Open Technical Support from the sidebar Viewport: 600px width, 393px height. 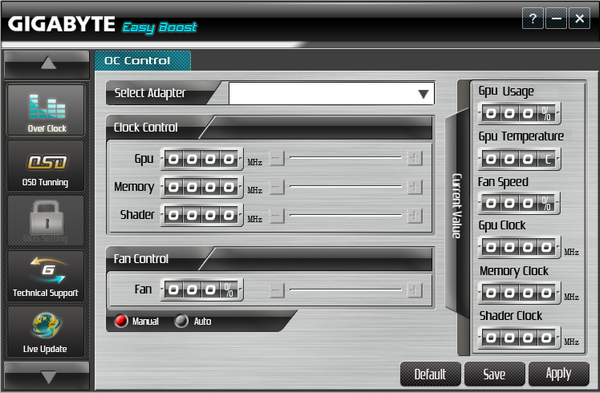click(46, 276)
